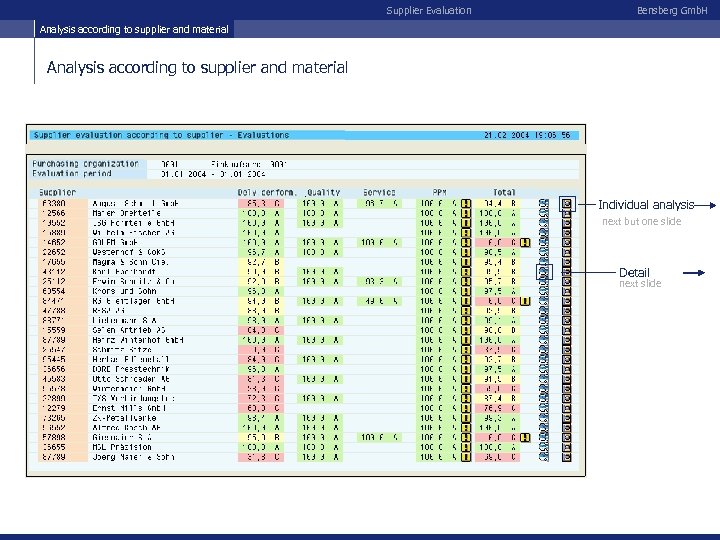720x540 pixels.
Task: Open individual analysis for Knors und Sohn
Action: (x=567, y=291)
